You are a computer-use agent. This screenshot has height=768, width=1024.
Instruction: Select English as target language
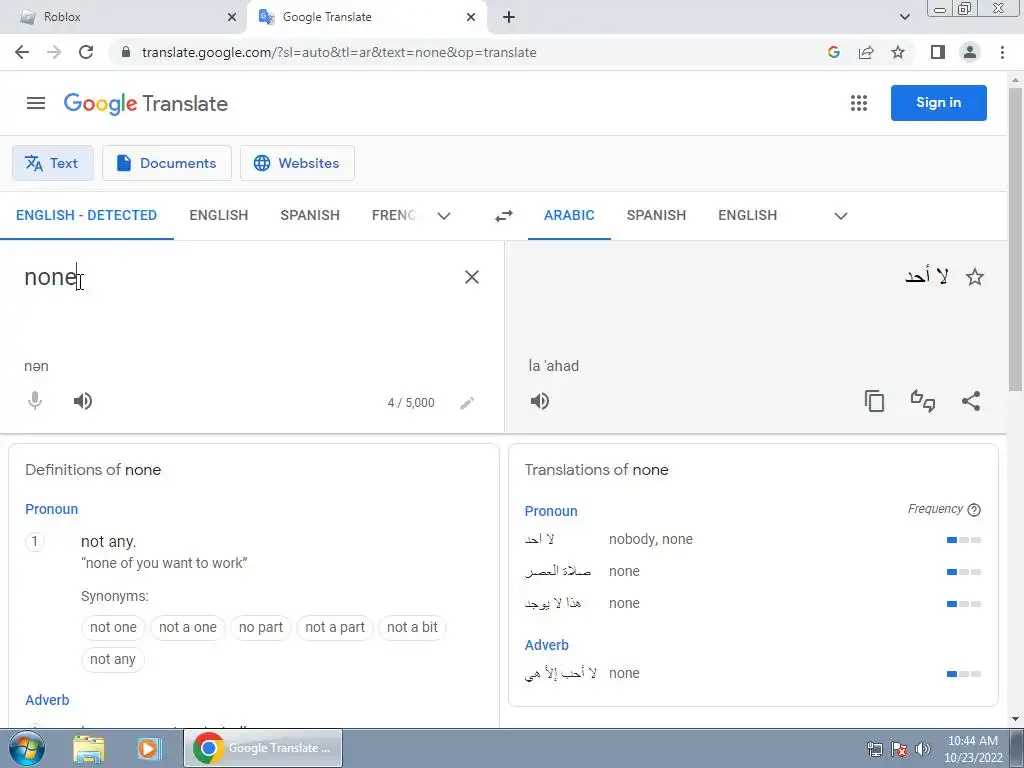point(748,216)
